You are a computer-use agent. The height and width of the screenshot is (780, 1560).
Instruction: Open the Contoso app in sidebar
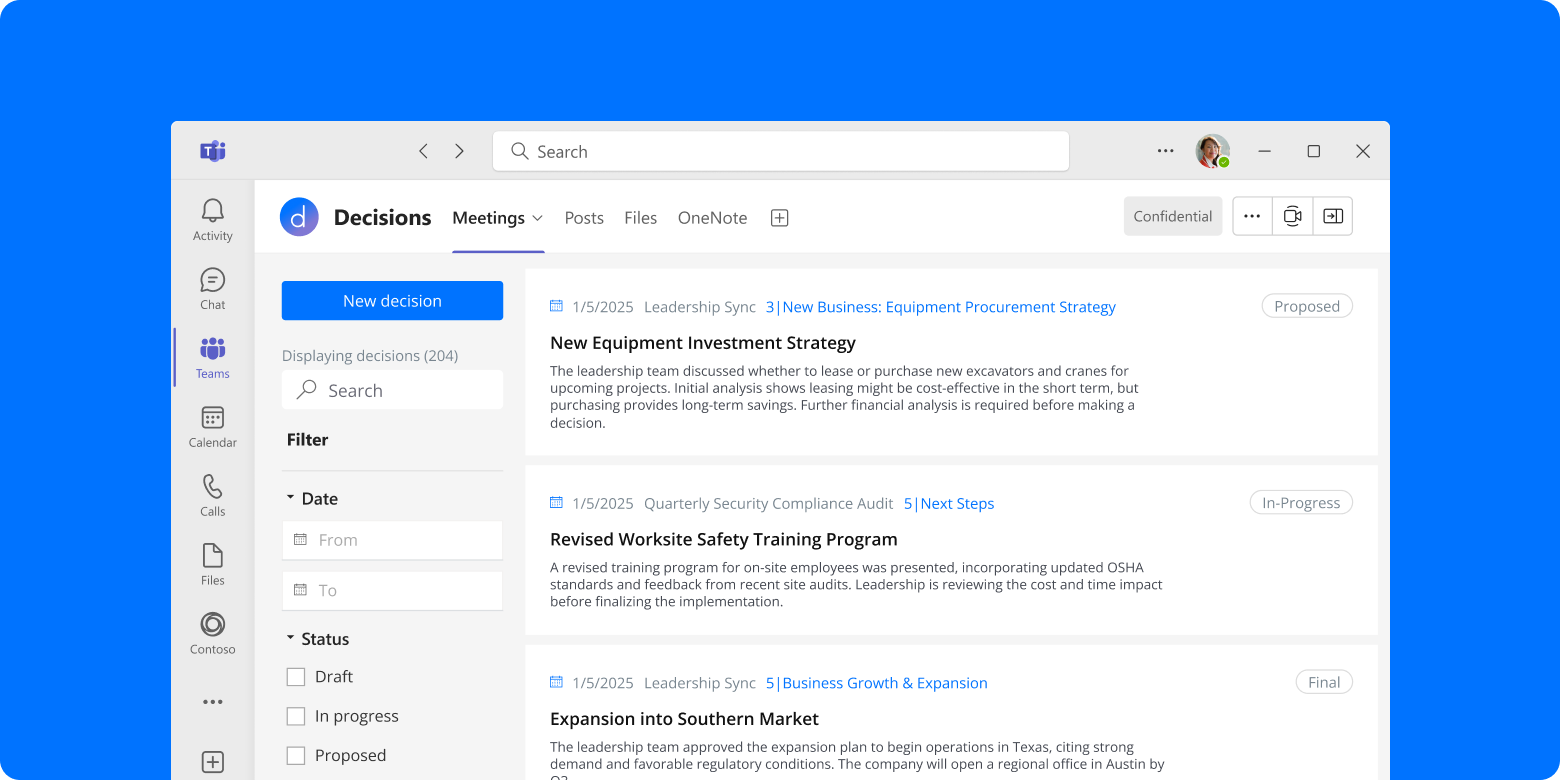[x=212, y=634]
